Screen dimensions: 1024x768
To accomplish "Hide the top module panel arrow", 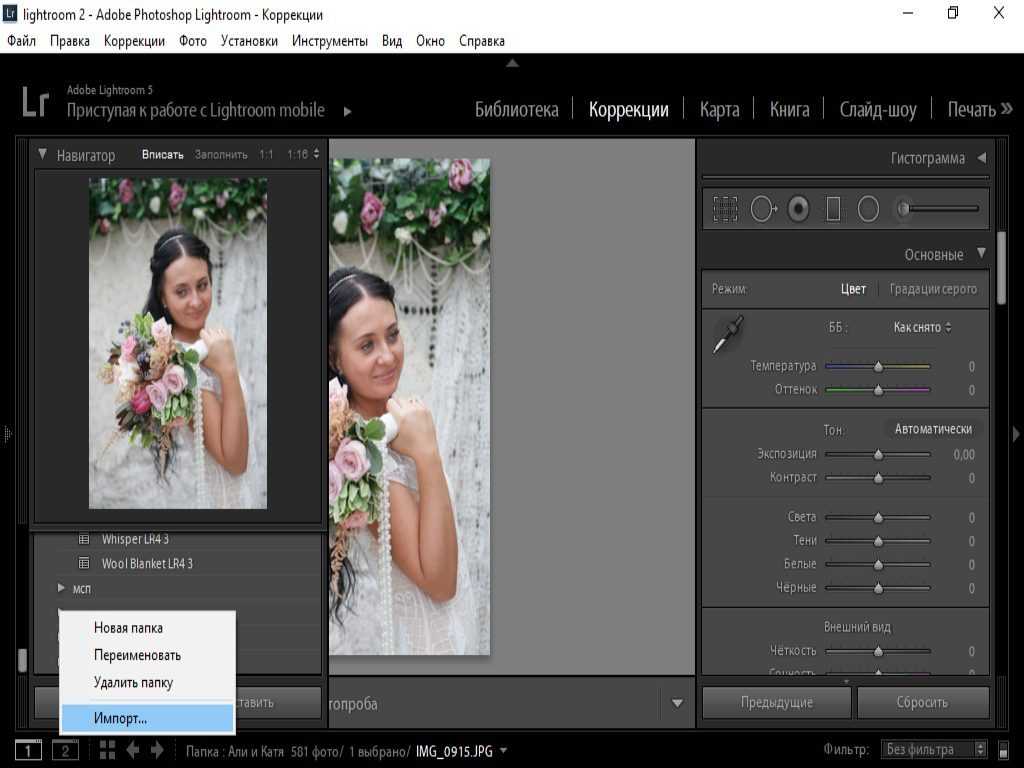I will (513, 63).
